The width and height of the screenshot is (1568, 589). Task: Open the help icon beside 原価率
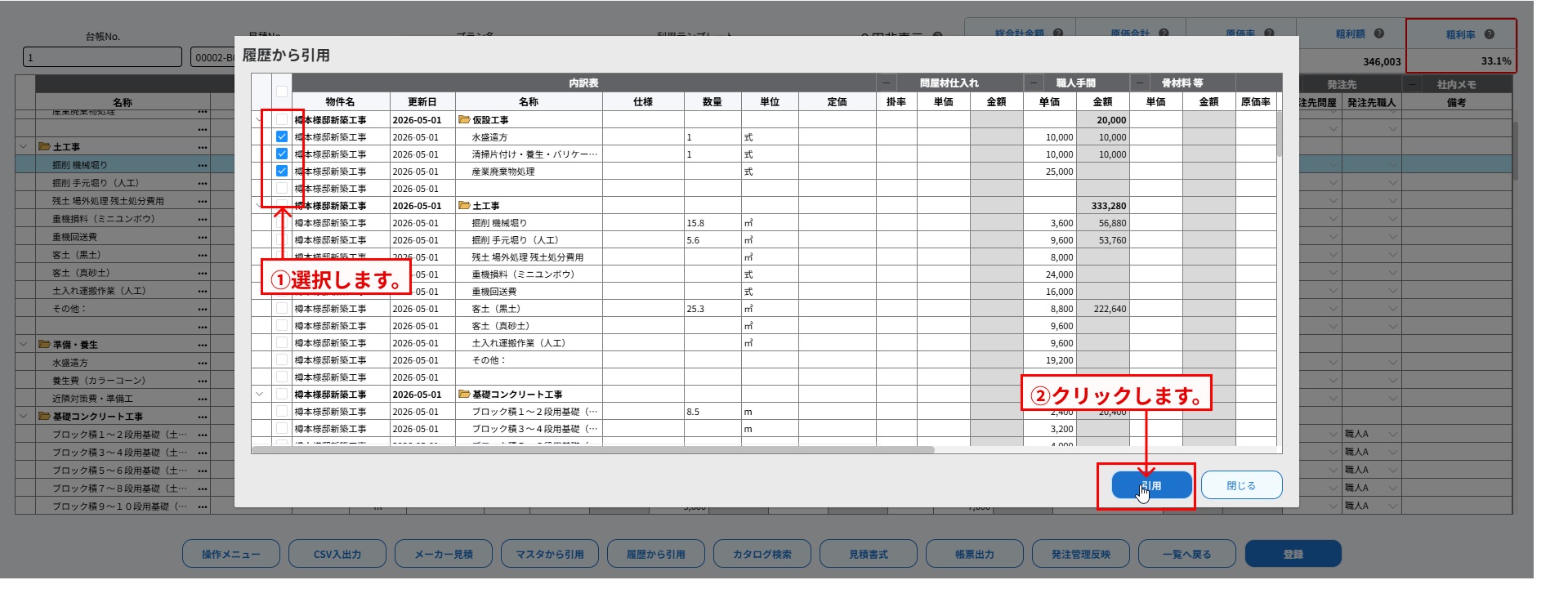[1269, 33]
